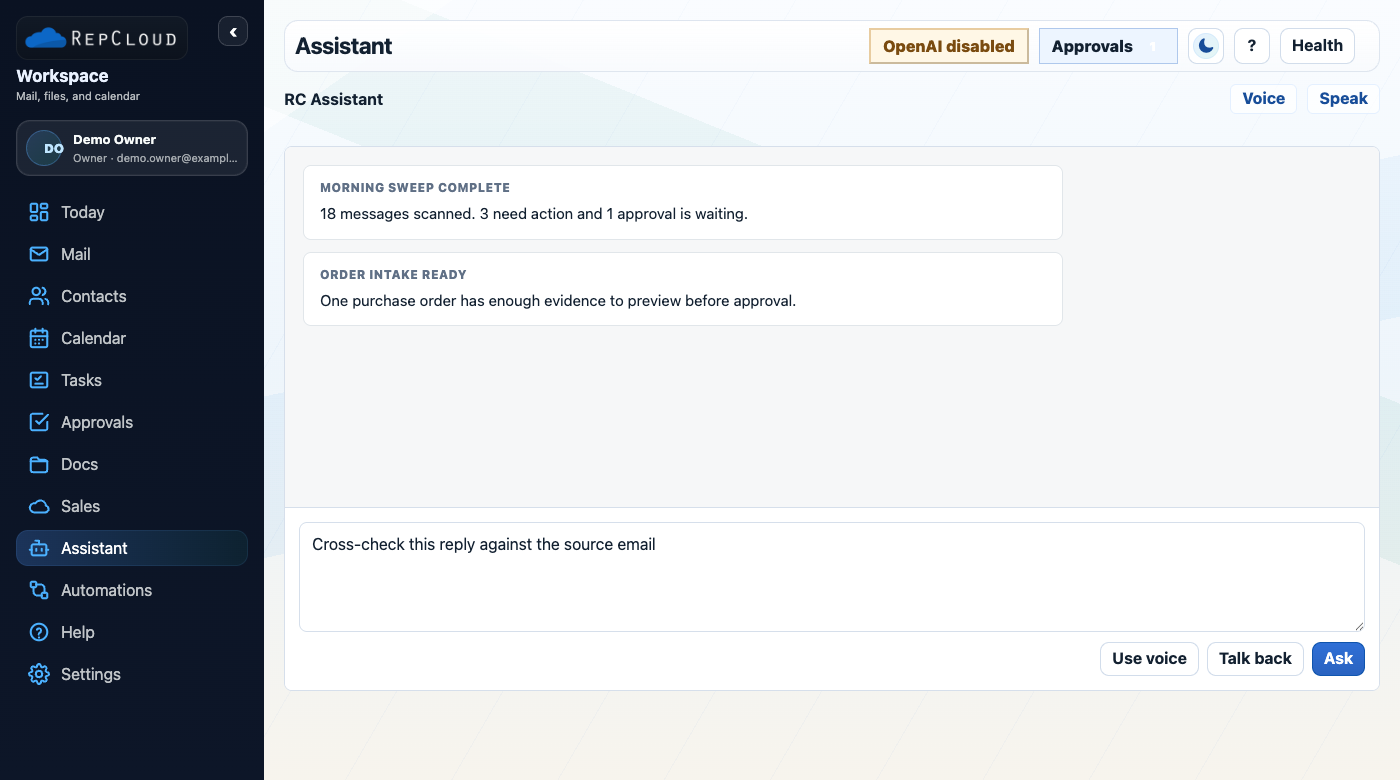Click the Health button
The width and height of the screenshot is (1400, 780).
point(1317,46)
